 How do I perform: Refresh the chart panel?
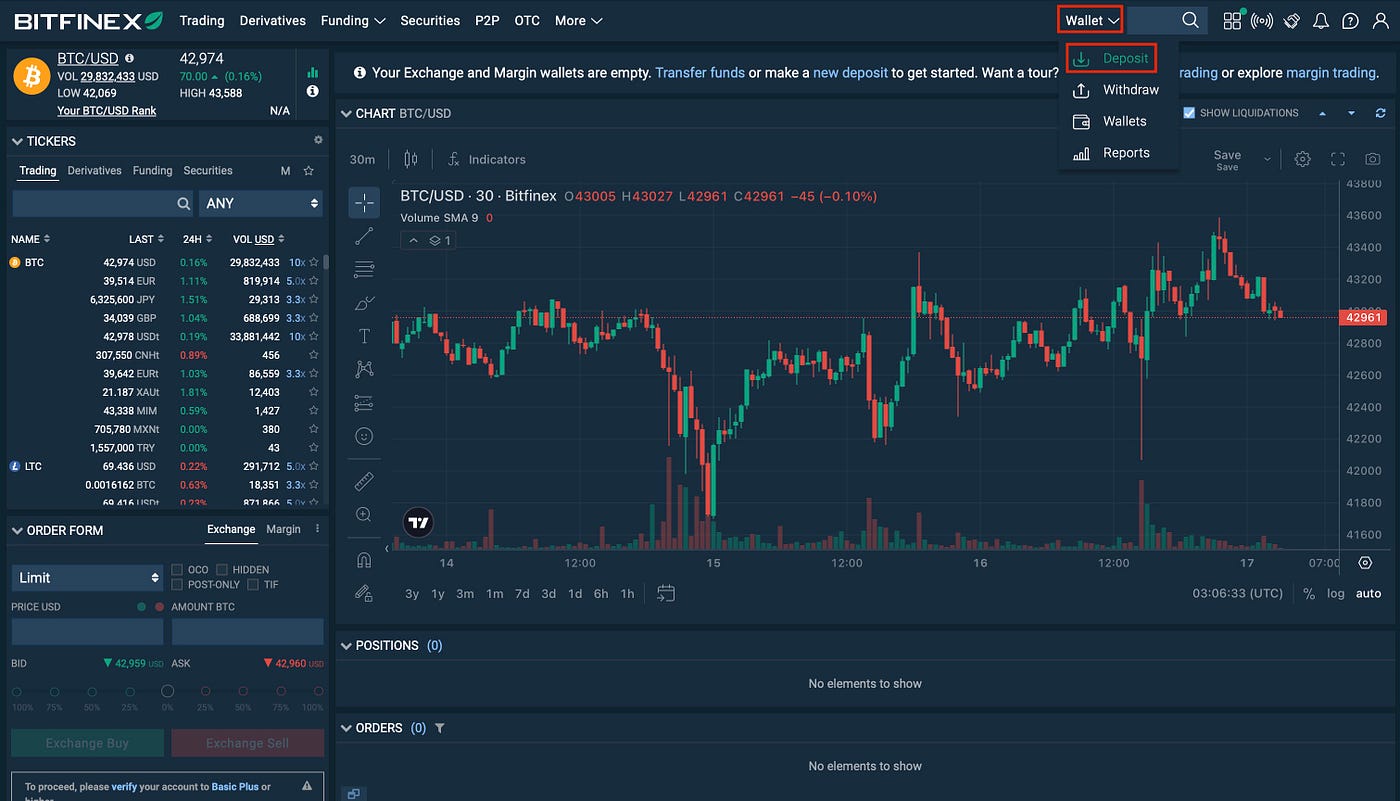[x=1381, y=113]
